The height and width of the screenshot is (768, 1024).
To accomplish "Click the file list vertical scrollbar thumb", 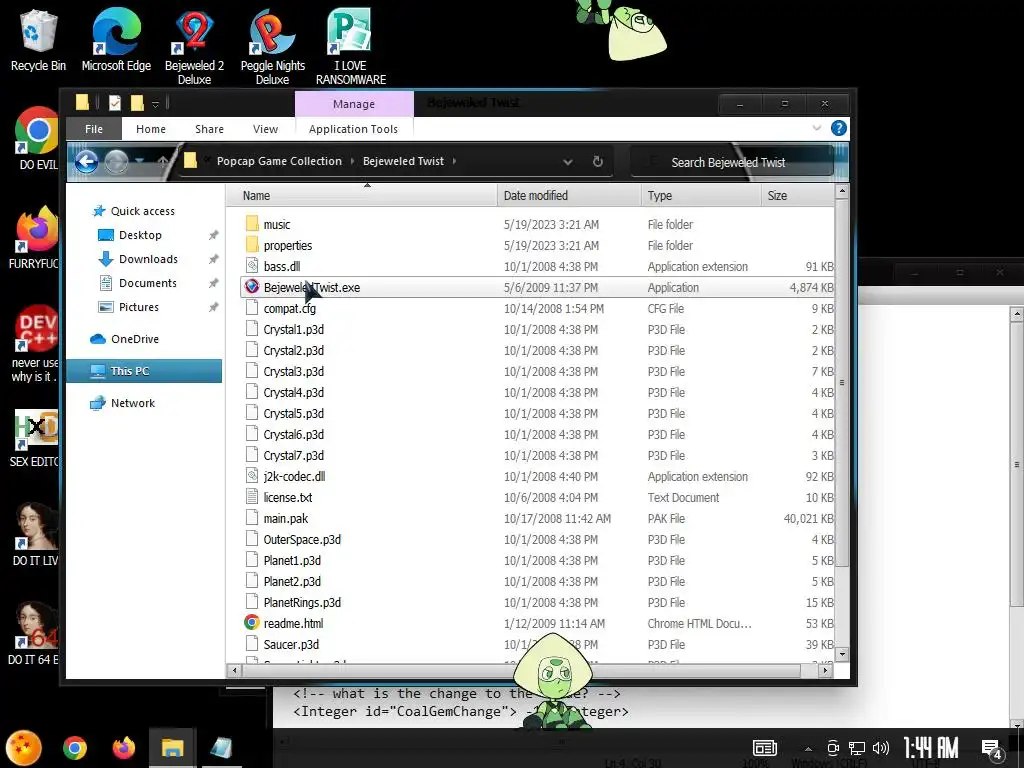I will coord(842,383).
